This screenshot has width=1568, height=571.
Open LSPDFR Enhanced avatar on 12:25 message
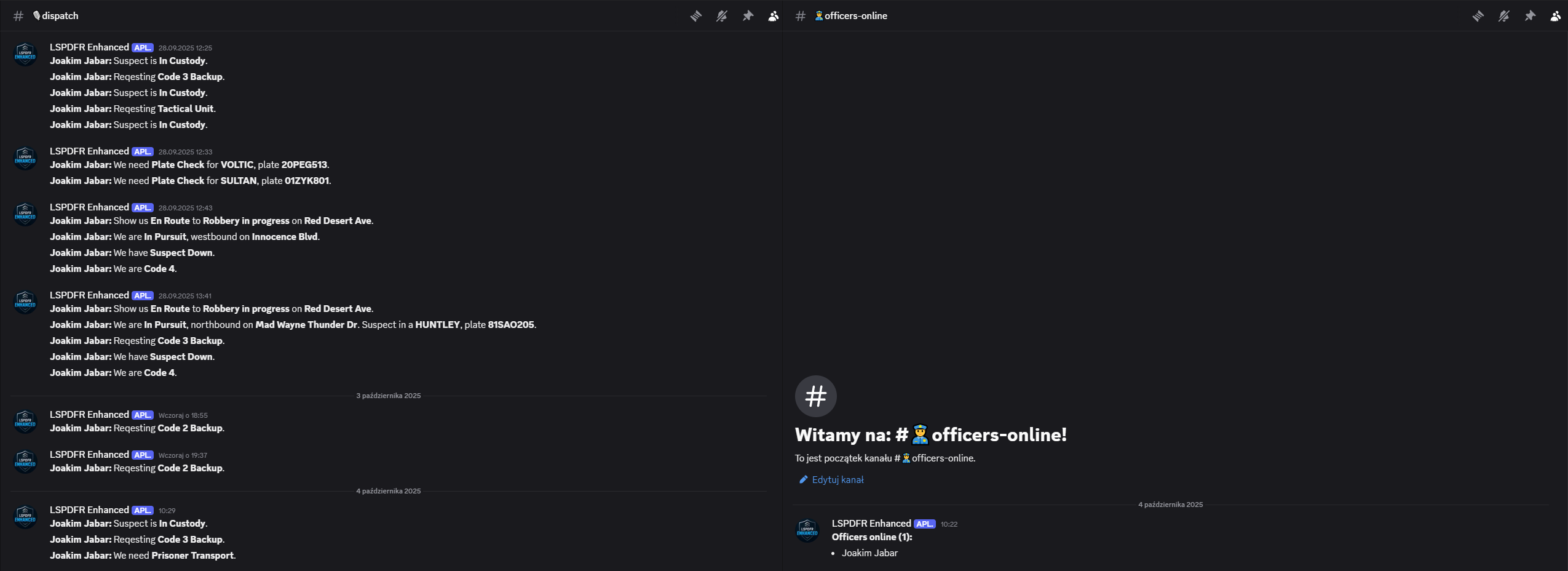(25, 55)
